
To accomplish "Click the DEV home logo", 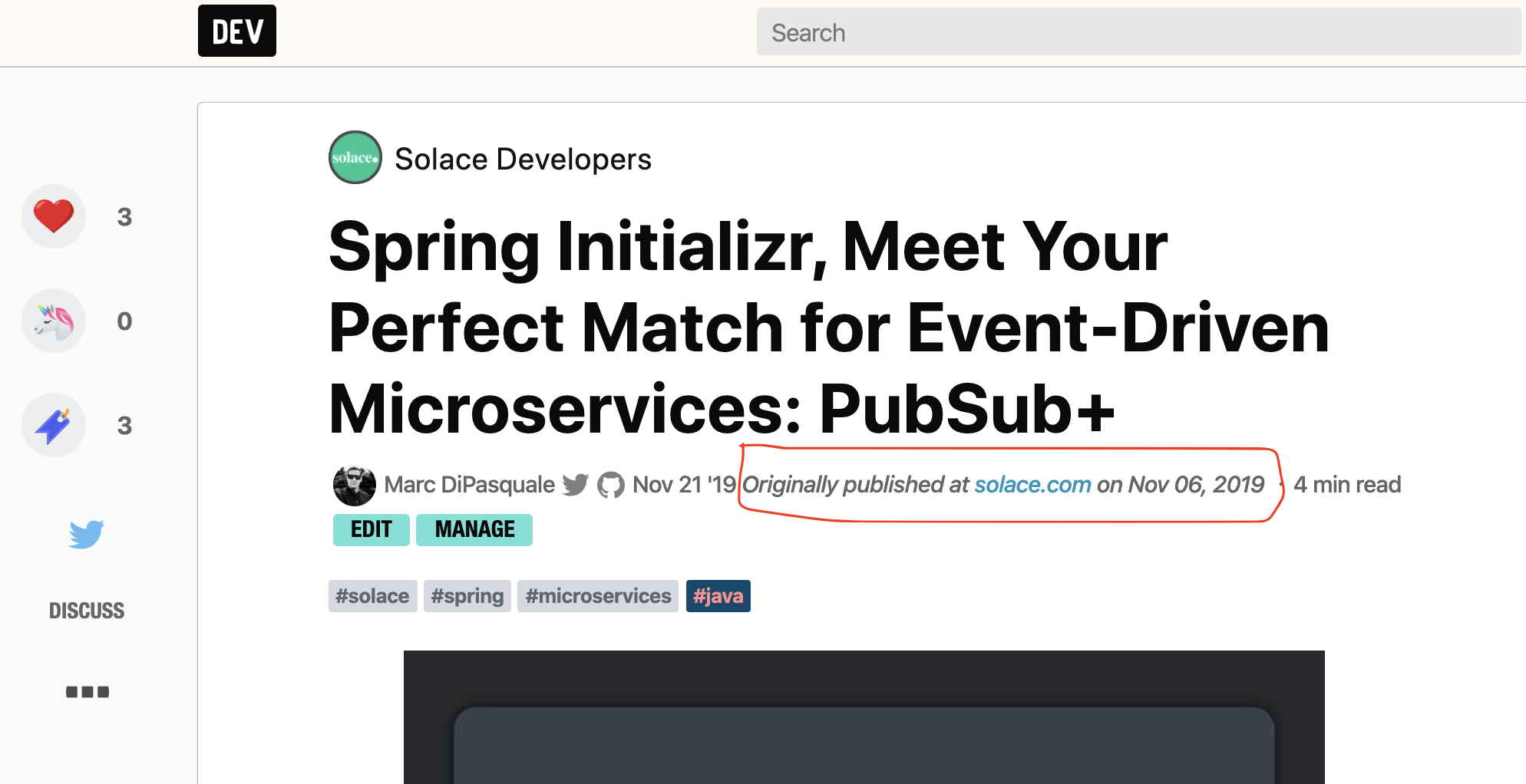I will click(236, 31).
